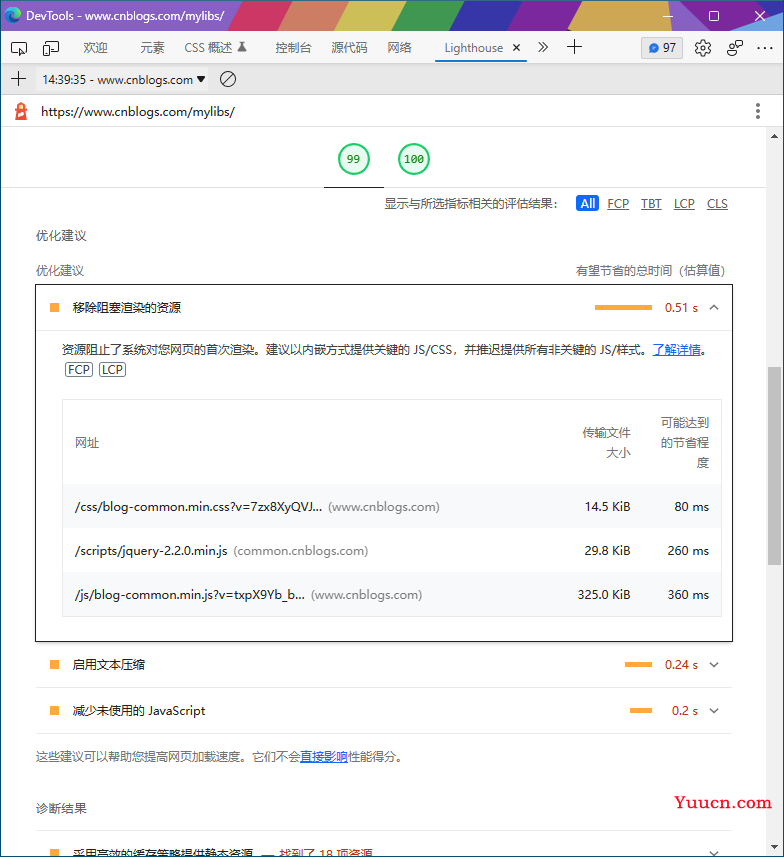Click the 传输文件大小 column header
This screenshot has width=784, height=857.
click(x=606, y=443)
